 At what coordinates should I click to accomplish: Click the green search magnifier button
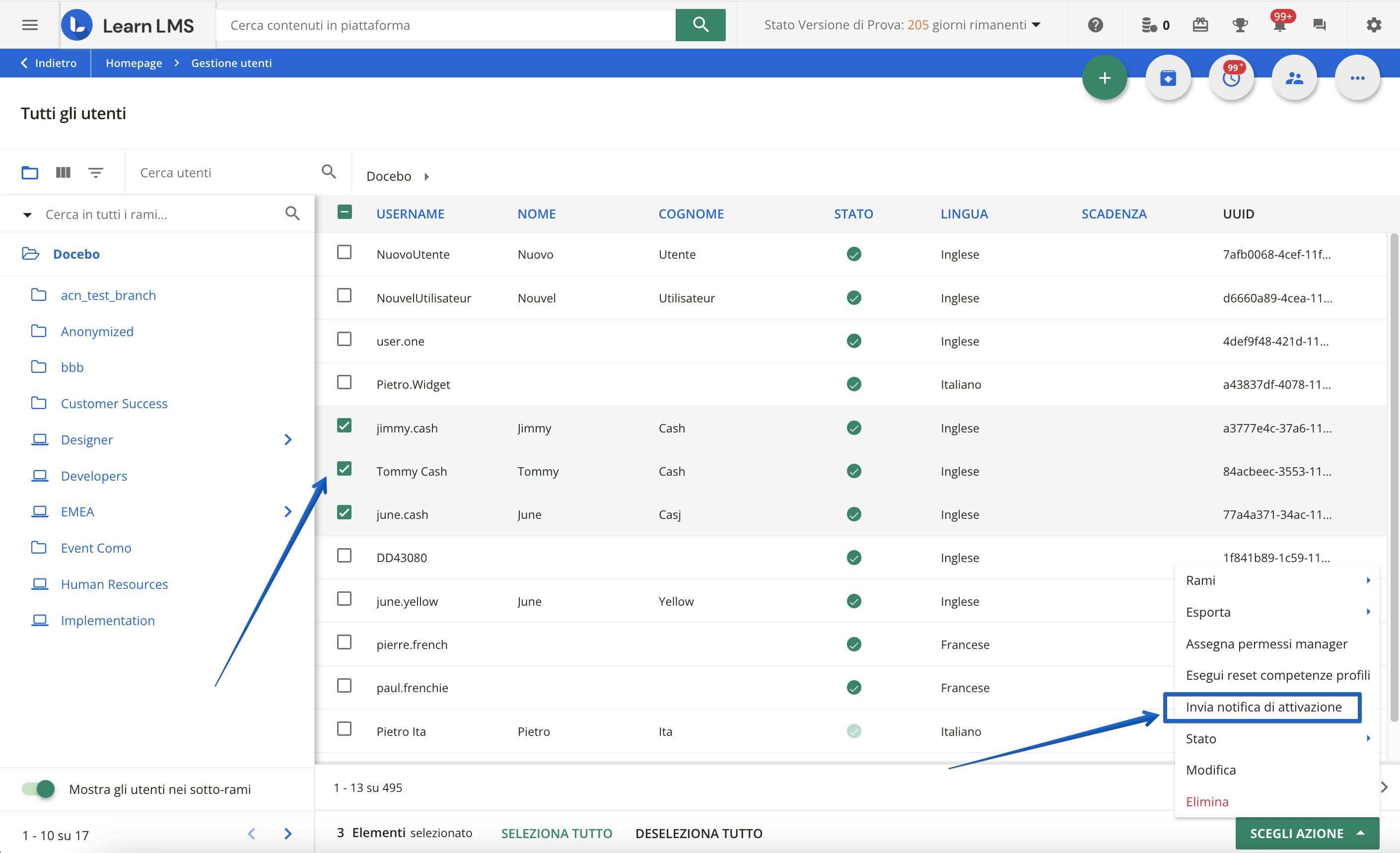pos(700,25)
